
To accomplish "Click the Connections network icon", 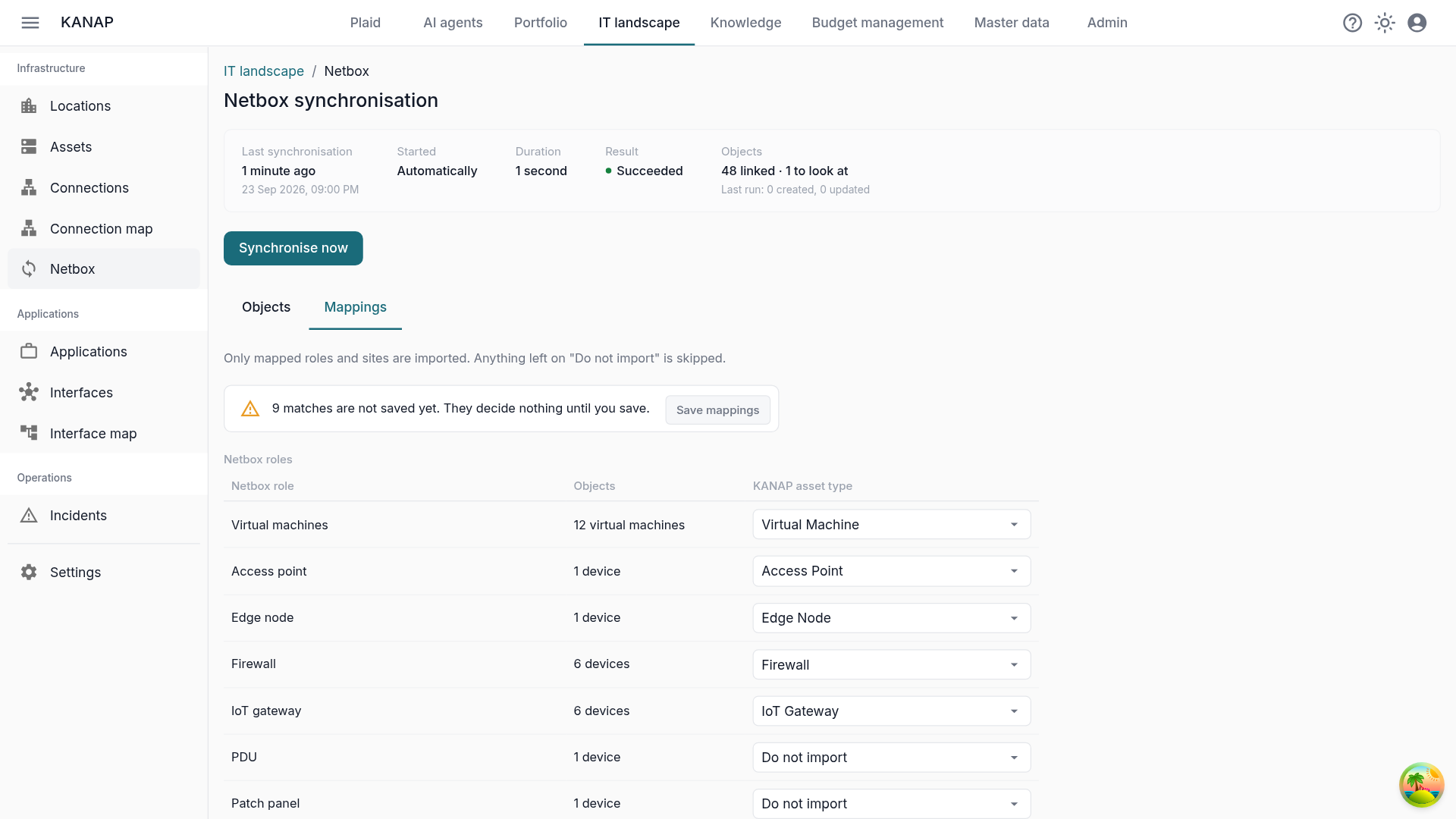I will tap(29, 188).
